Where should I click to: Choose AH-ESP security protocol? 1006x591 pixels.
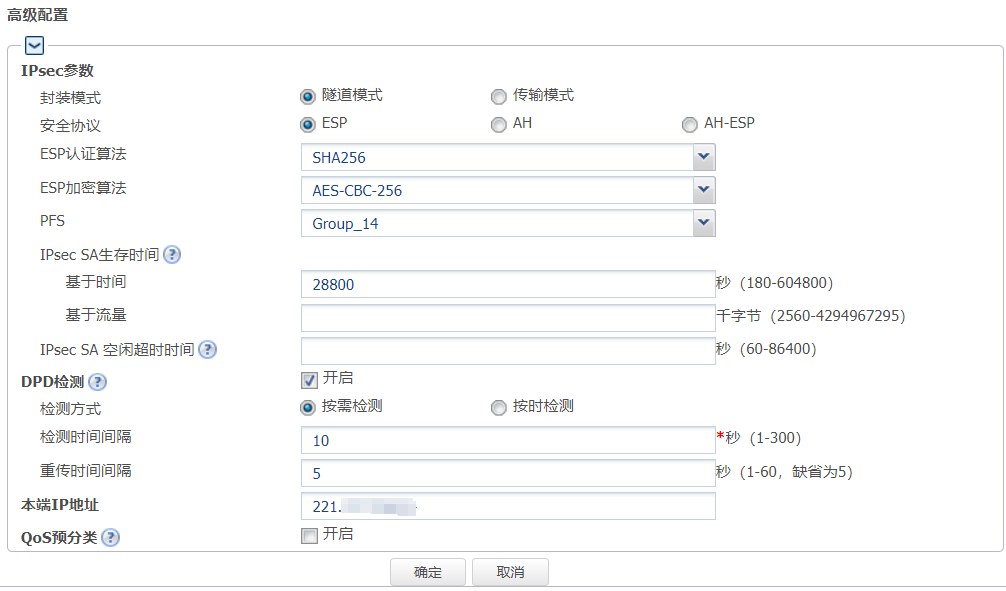click(x=689, y=125)
